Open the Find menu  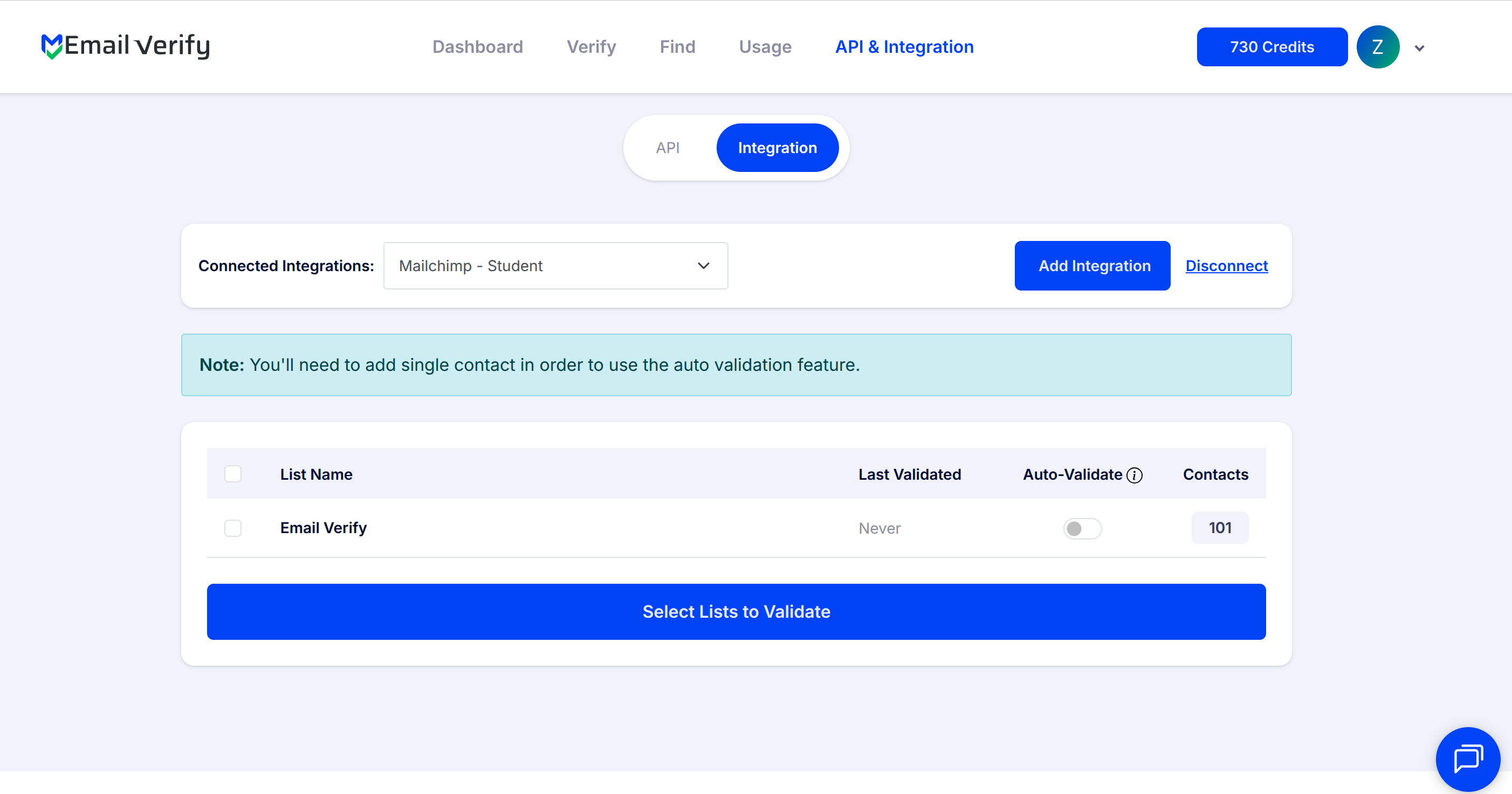pyautogui.click(x=677, y=47)
